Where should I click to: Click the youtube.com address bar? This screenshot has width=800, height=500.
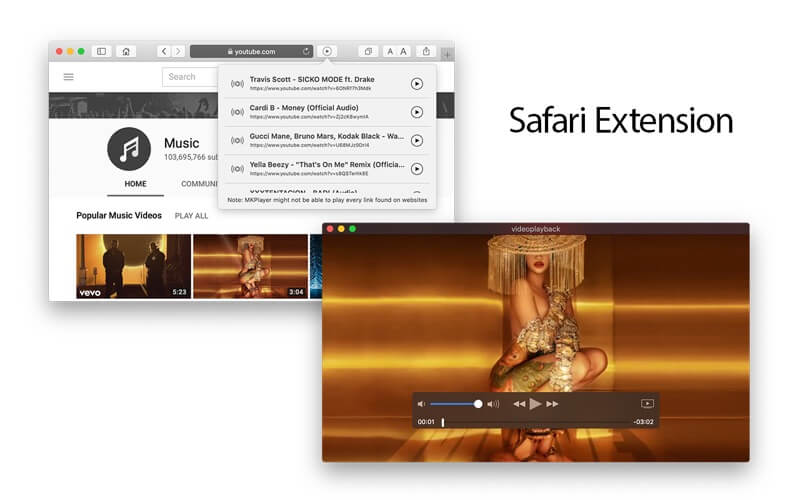pyautogui.click(x=251, y=52)
